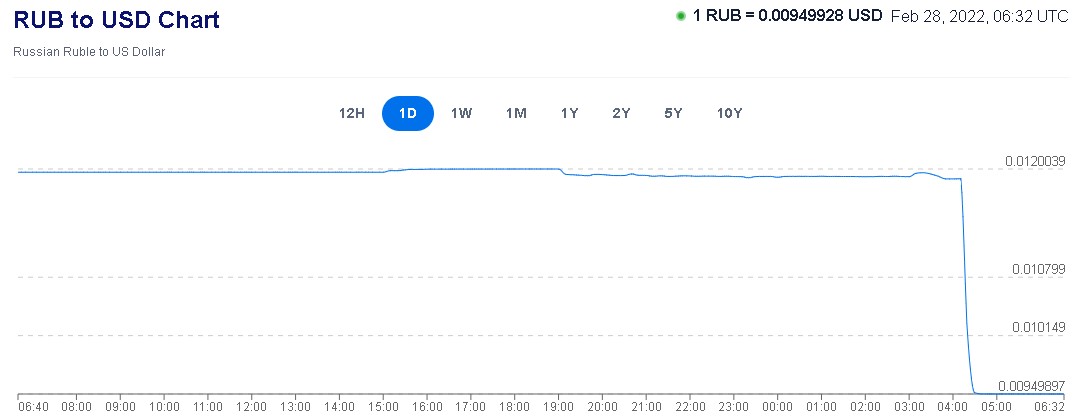The width and height of the screenshot is (1083, 419).
Task: Click the green live rate indicator dot
Action: pos(680,16)
